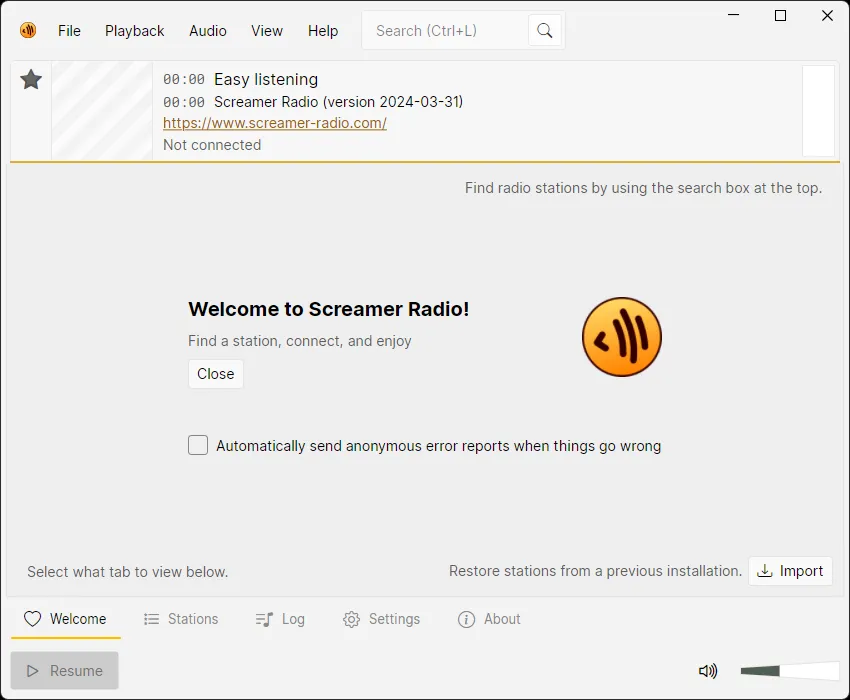The width and height of the screenshot is (850, 700).
Task: Switch to the Stations tab
Action: (x=181, y=619)
